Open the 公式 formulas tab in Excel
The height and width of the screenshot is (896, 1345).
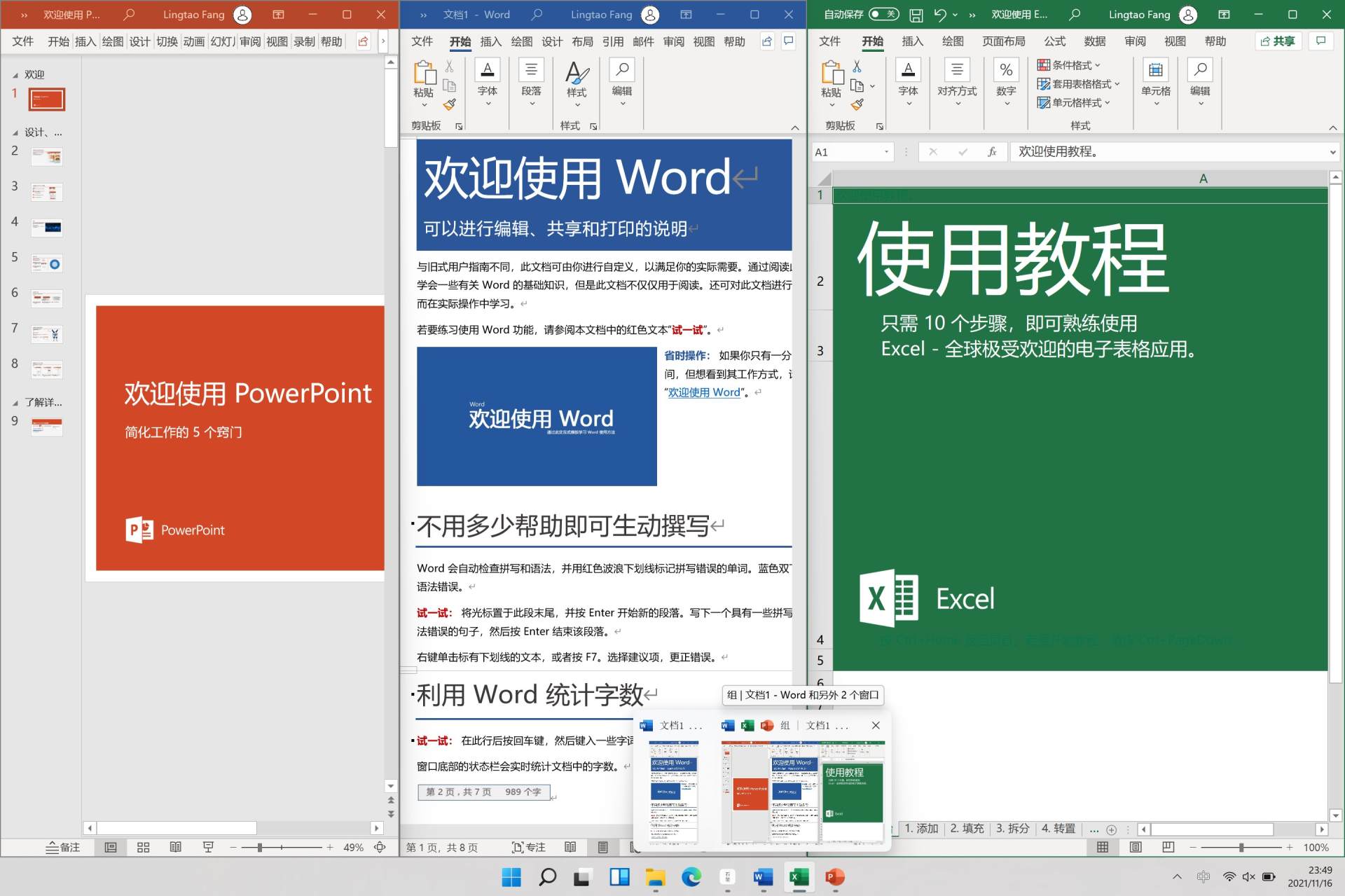tap(1054, 41)
